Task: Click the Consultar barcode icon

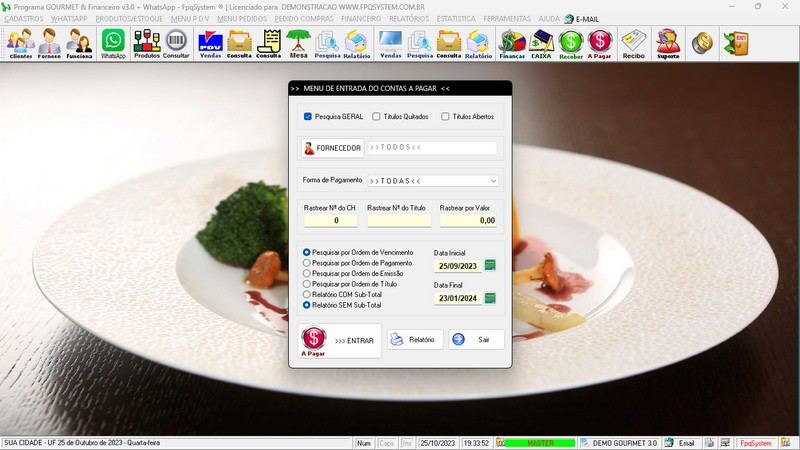Action: (176, 43)
